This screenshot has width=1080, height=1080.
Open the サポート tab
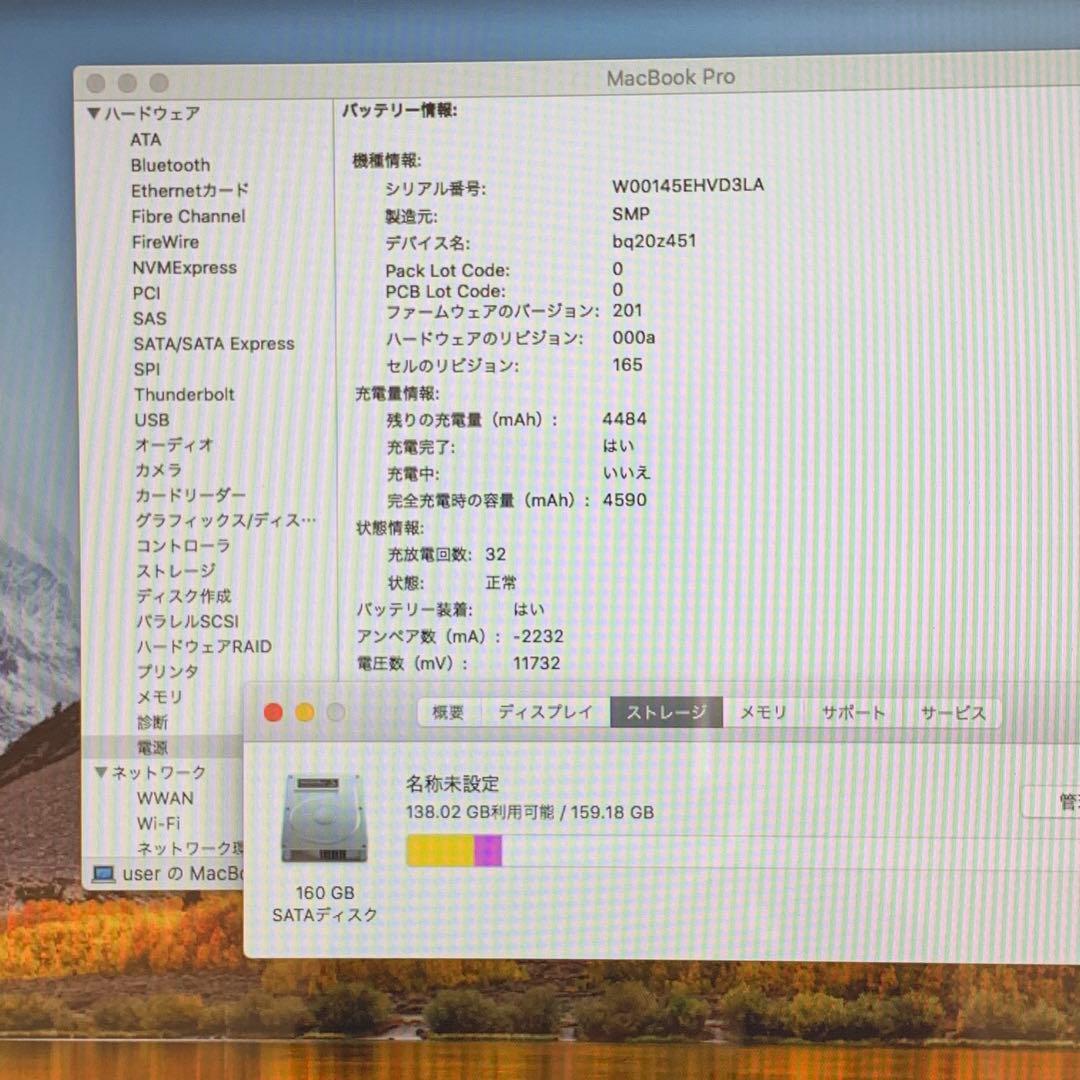[x=852, y=713]
